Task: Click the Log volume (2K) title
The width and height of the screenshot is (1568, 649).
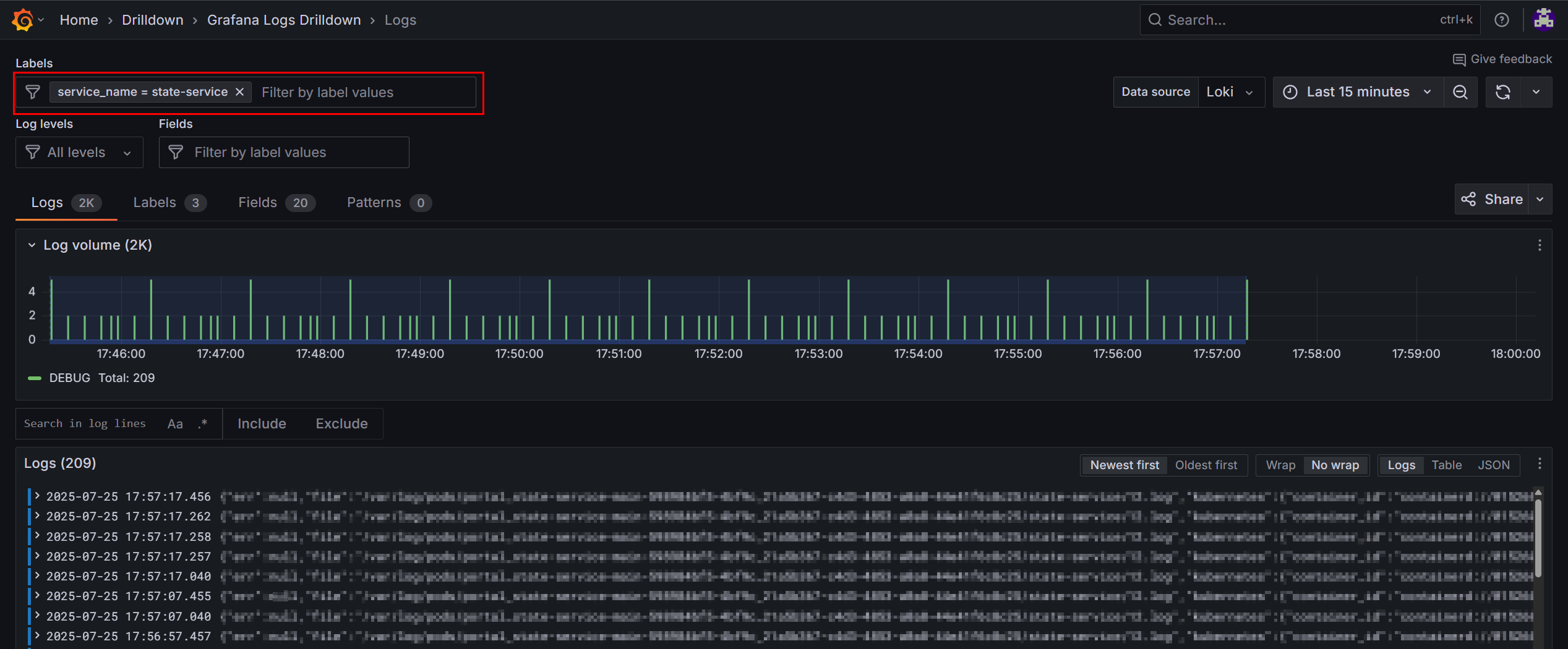Action: click(x=98, y=245)
